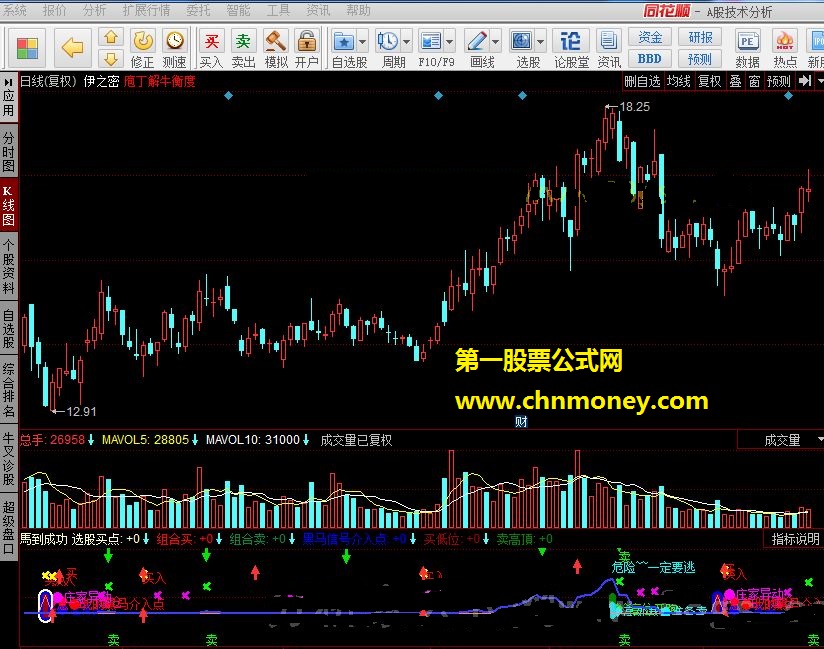Open the 论股堂 forum icon
Image resolution: width=824 pixels, height=649 pixels.
pyautogui.click(x=571, y=48)
